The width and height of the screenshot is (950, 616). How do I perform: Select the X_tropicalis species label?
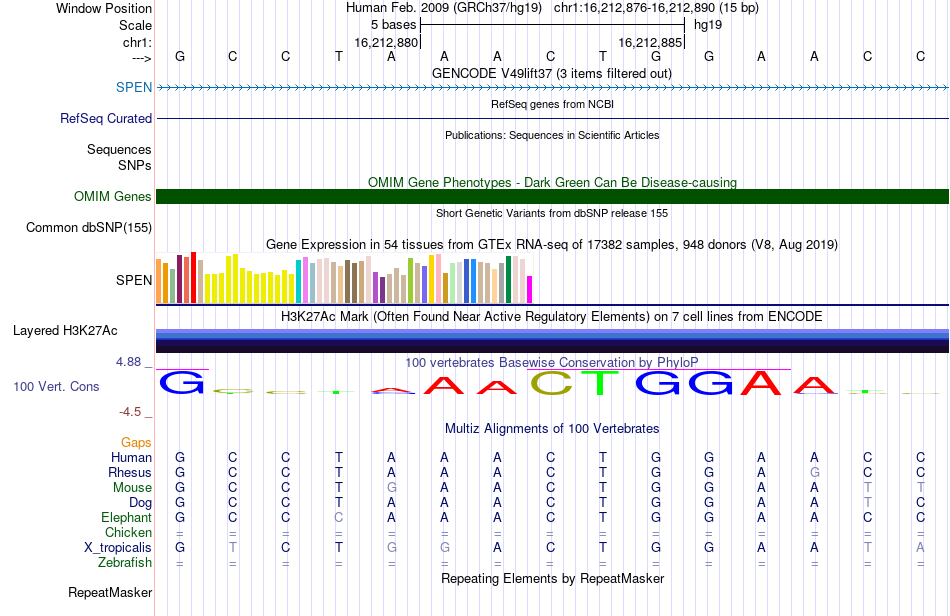(x=118, y=548)
